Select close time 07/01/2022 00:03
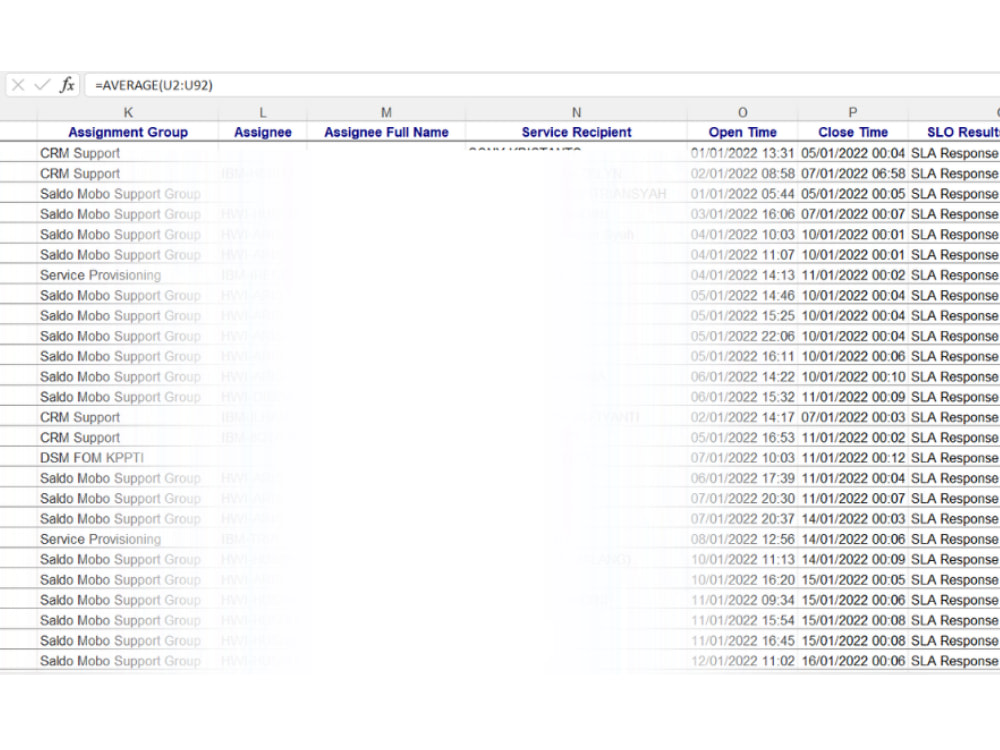Screen dimensions: 1000x750 [x=853, y=417]
